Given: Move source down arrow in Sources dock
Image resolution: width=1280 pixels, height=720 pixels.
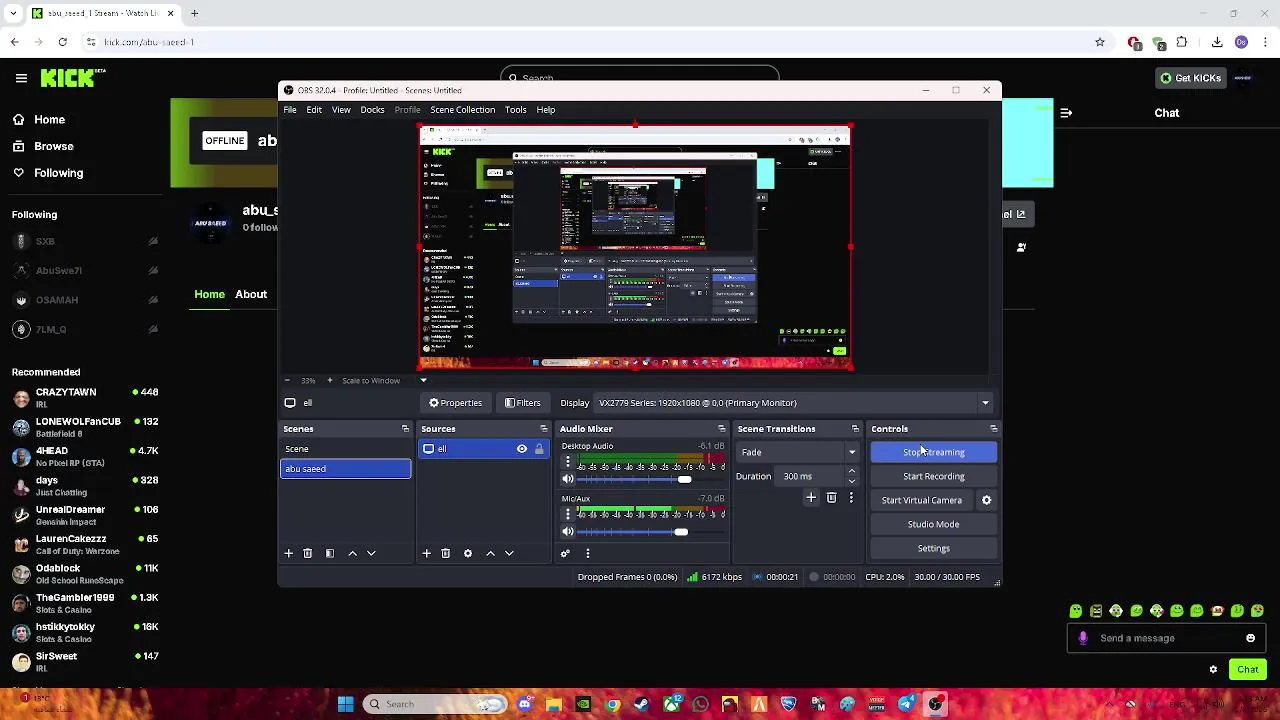Looking at the screenshot, I should (x=509, y=553).
